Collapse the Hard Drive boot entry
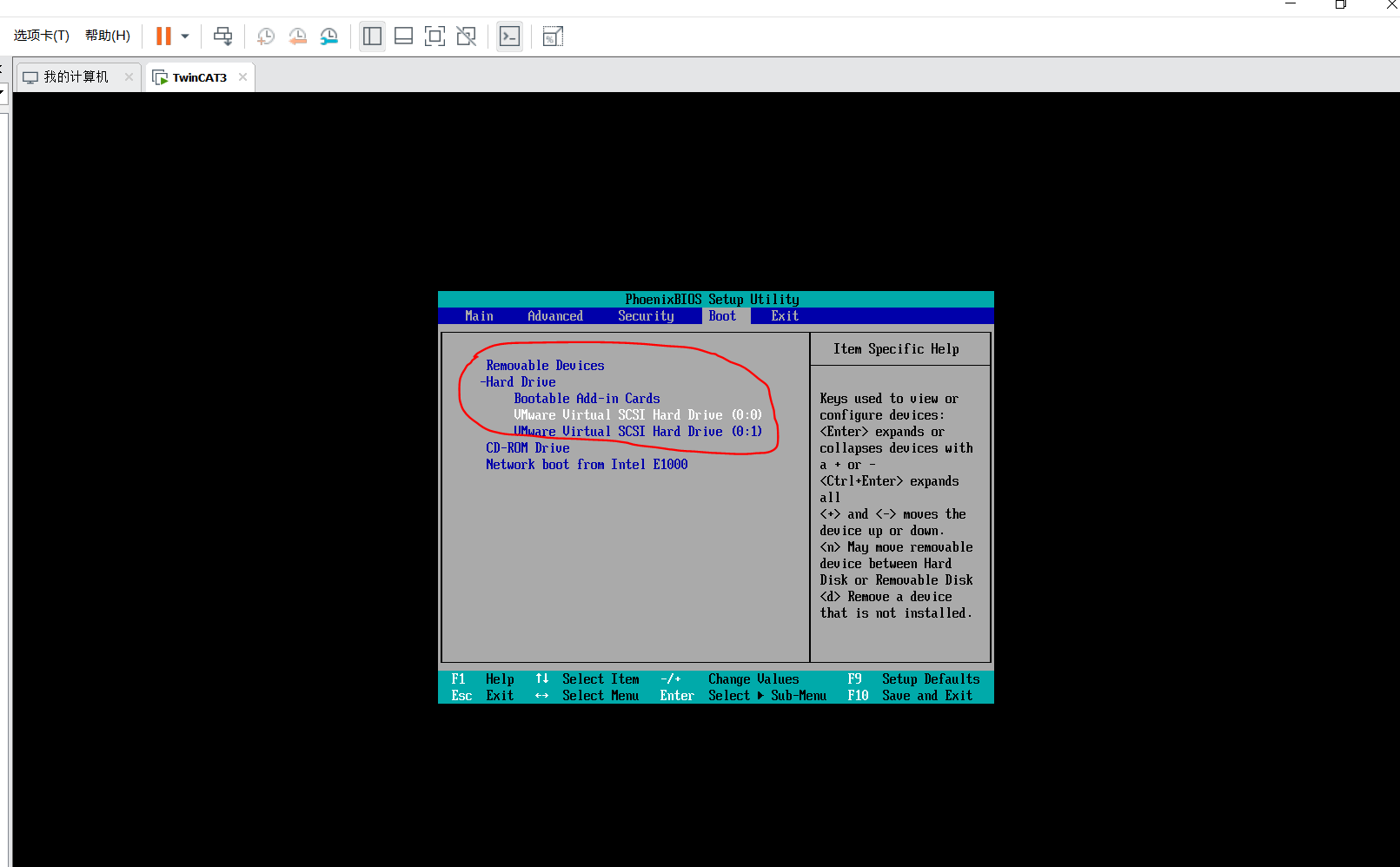This screenshot has width=1400, height=867. tap(519, 382)
